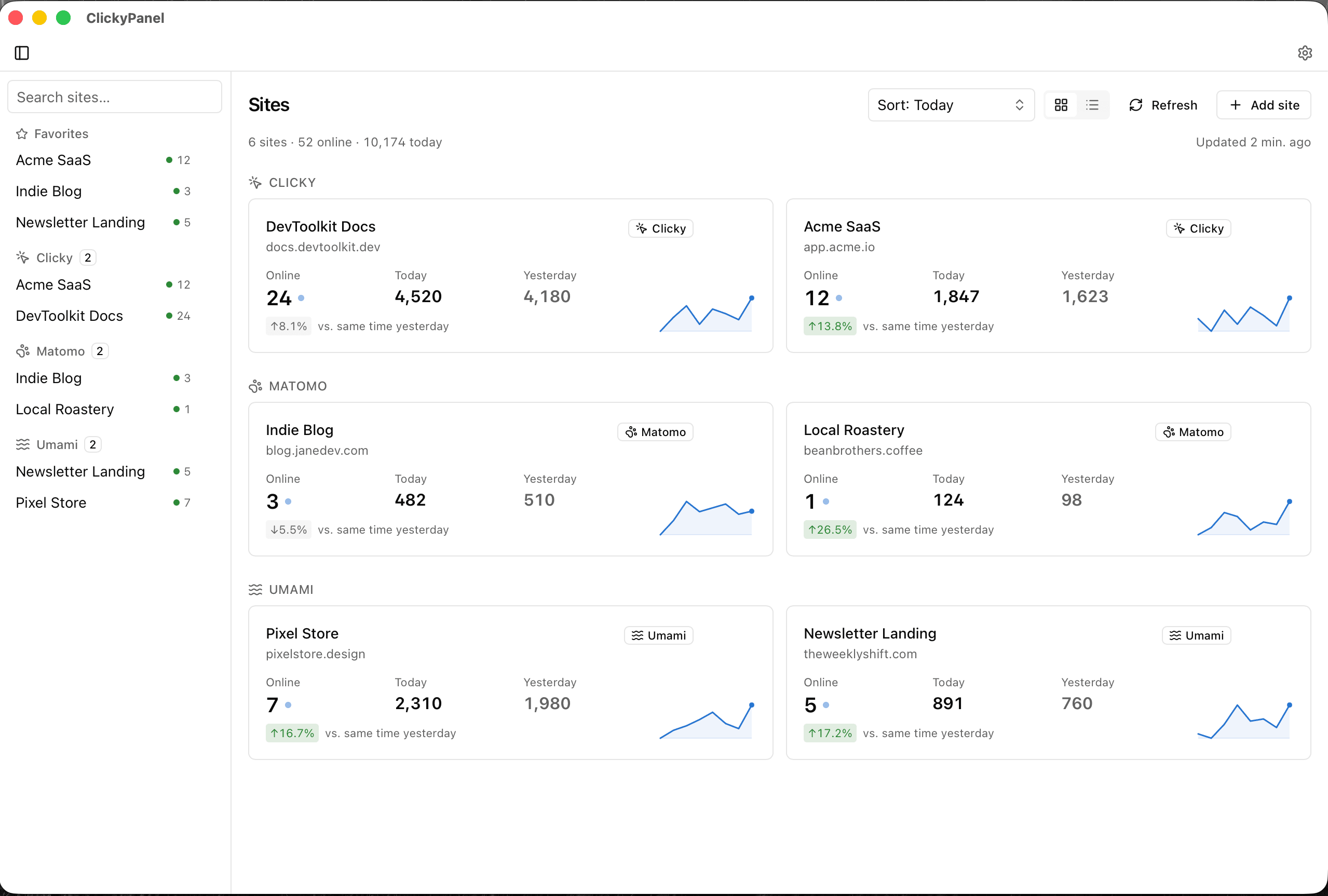Open the DevToolkit Docs card title
The height and width of the screenshot is (896, 1328).
coord(320,227)
